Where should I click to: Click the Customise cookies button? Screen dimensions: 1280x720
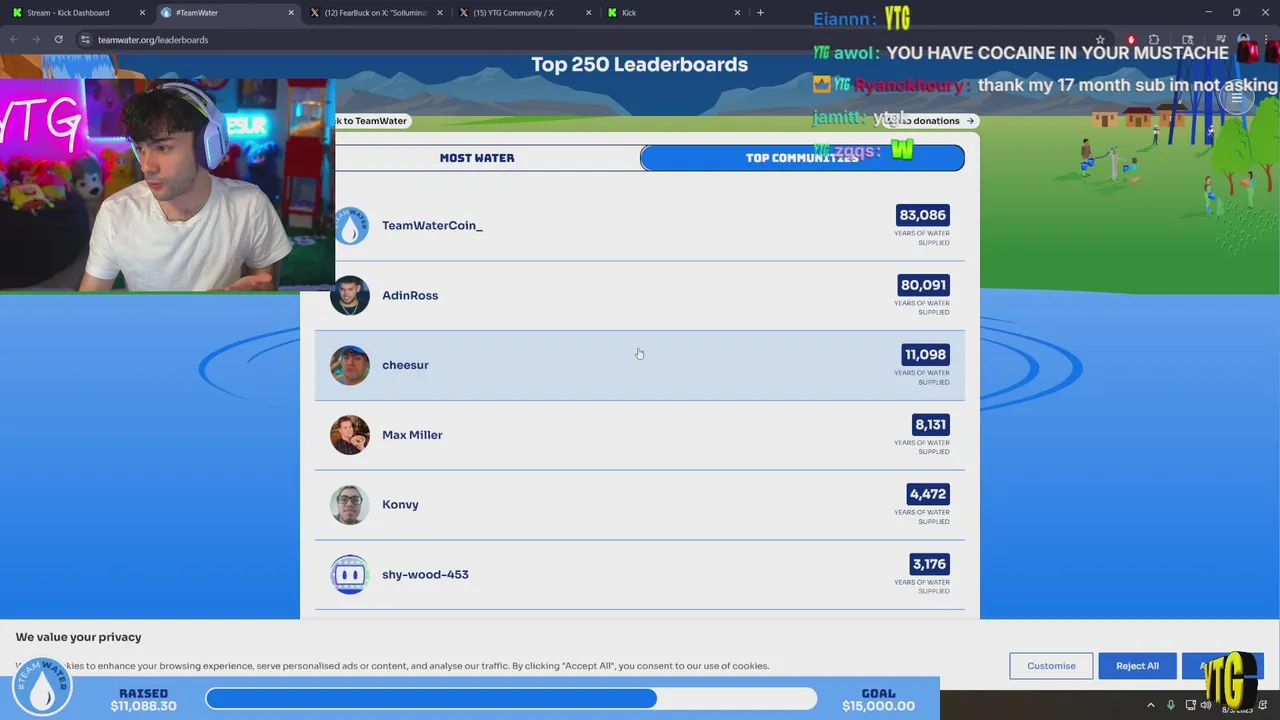(x=1051, y=666)
